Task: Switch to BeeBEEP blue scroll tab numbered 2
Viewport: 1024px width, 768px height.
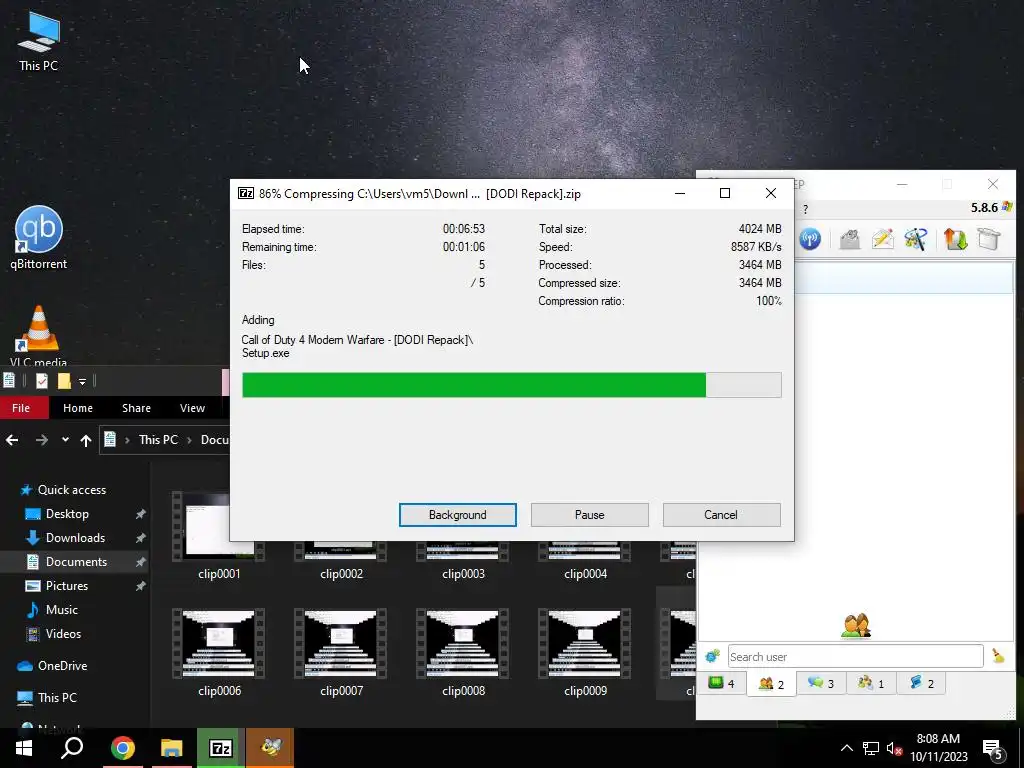Action: [x=921, y=684]
